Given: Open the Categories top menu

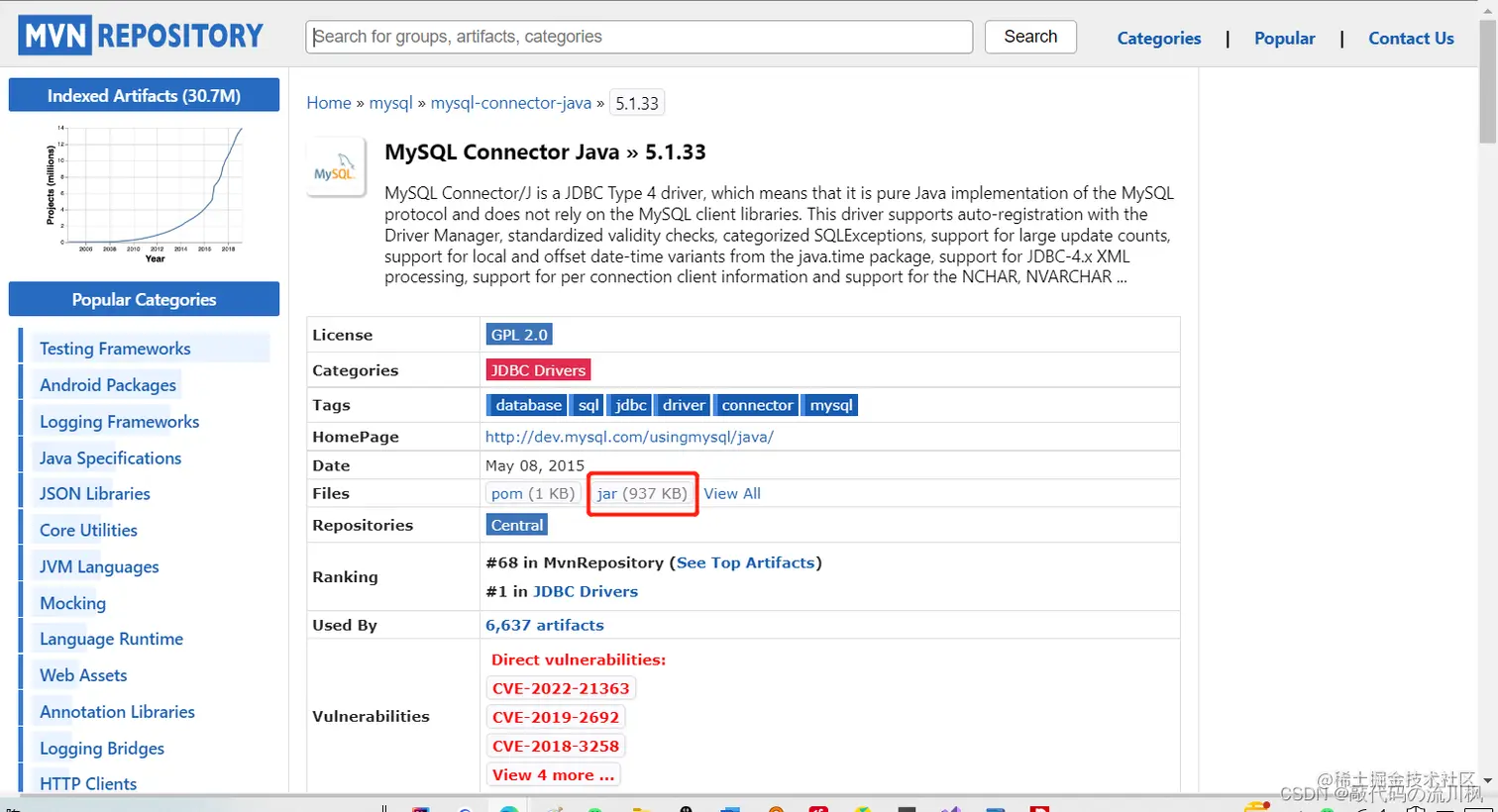Looking at the screenshot, I should [1159, 38].
